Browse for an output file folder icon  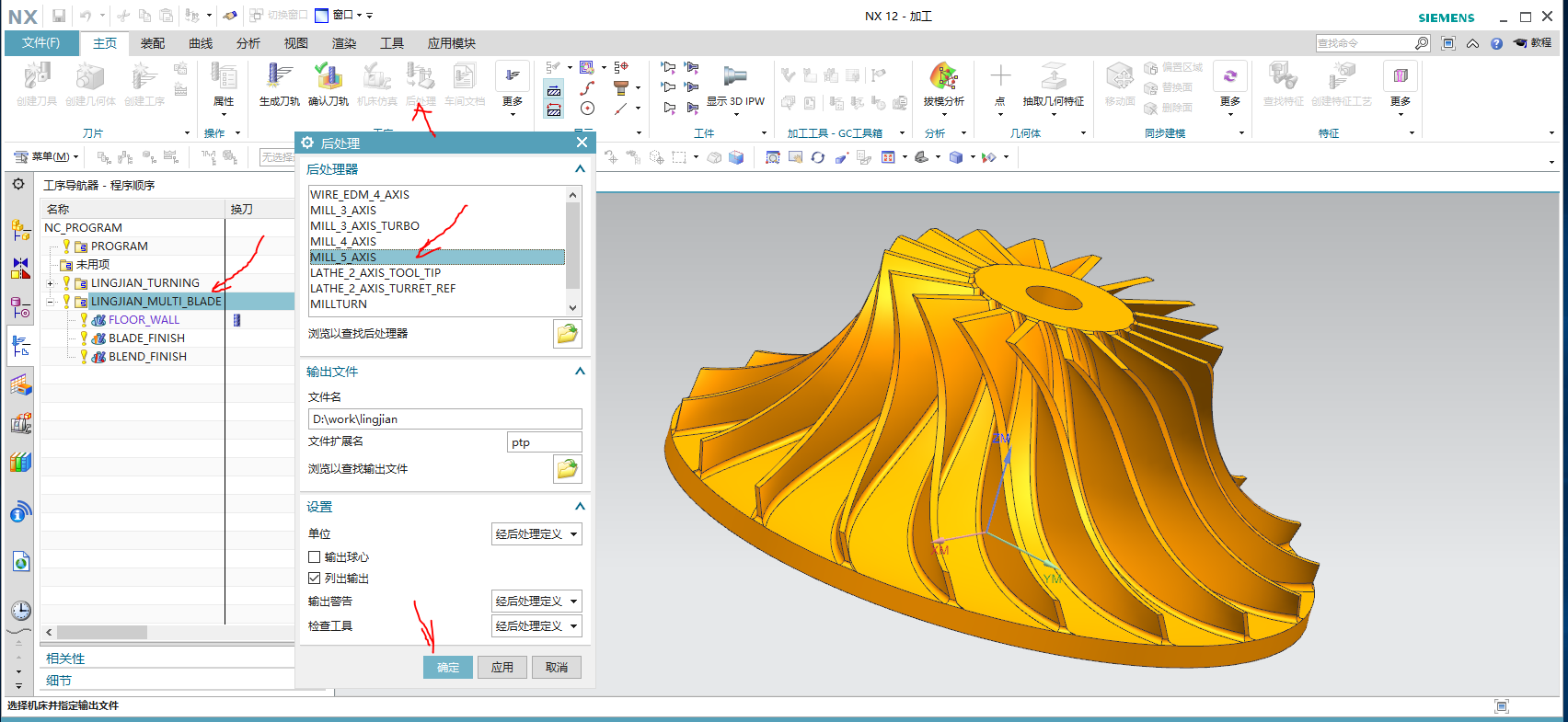tap(567, 469)
